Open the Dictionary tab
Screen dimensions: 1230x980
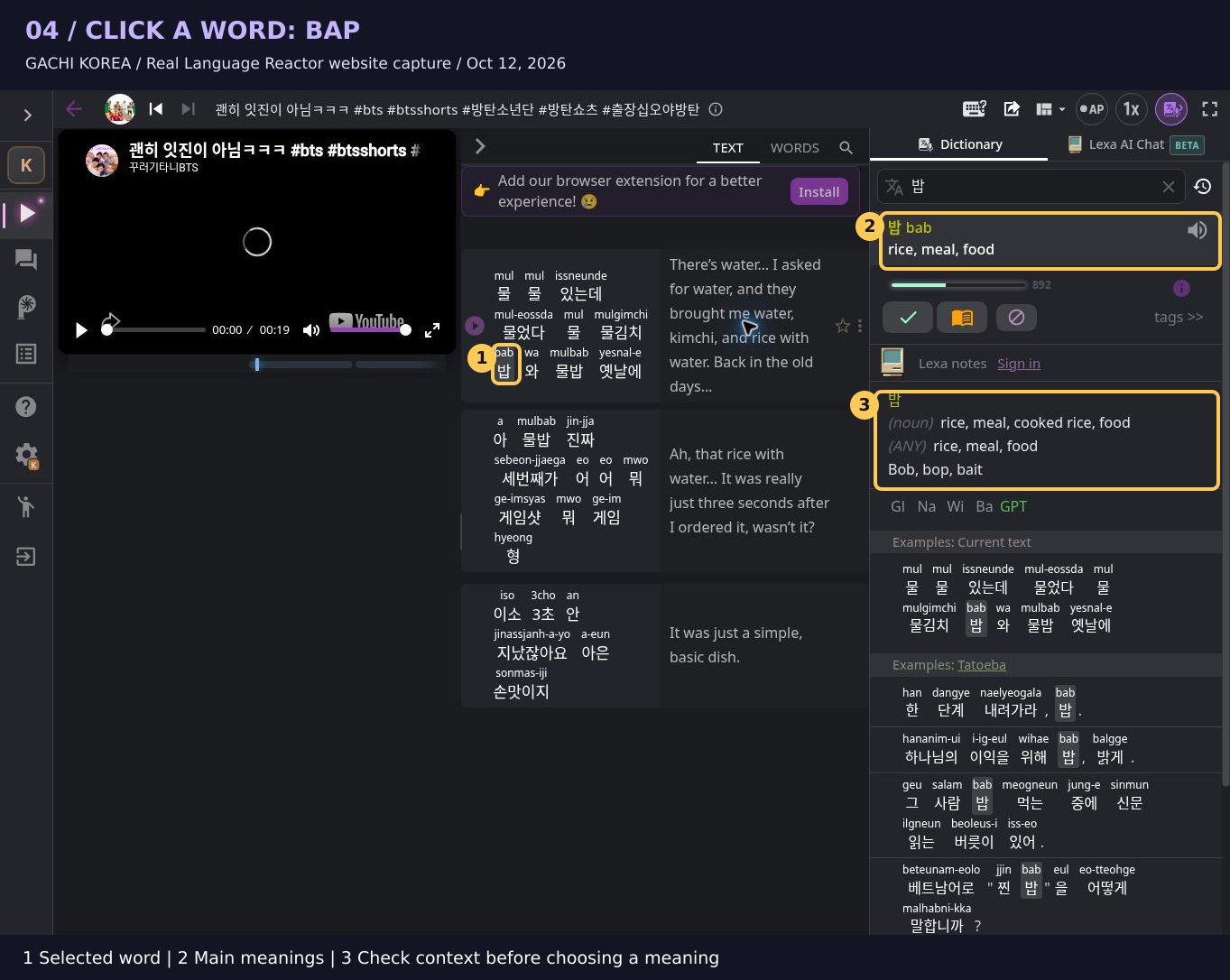click(960, 144)
